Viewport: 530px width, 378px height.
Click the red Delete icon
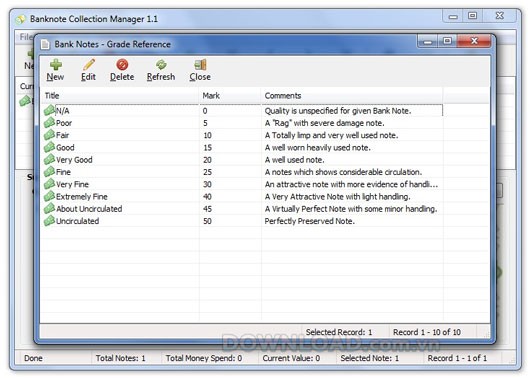[122, 65]
